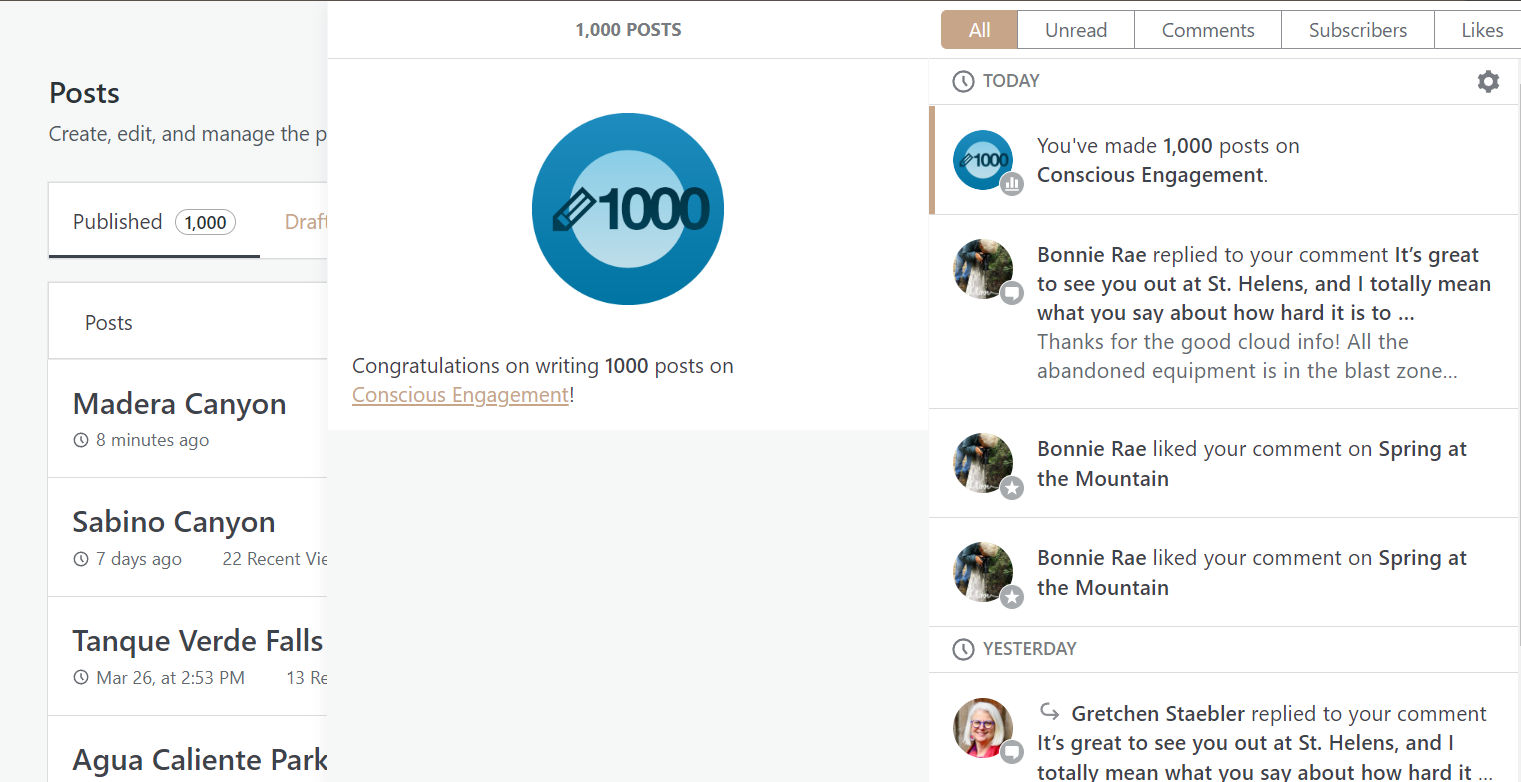Click Bonnie Rae's avatar on reply notification
1521x782 pixels.
click(x=982, y=269)
